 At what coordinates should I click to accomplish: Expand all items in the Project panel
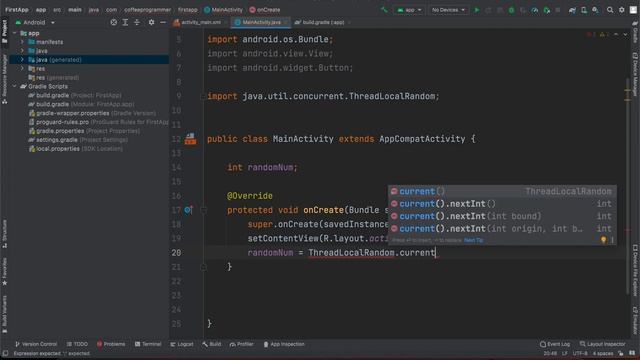point(125,22)
